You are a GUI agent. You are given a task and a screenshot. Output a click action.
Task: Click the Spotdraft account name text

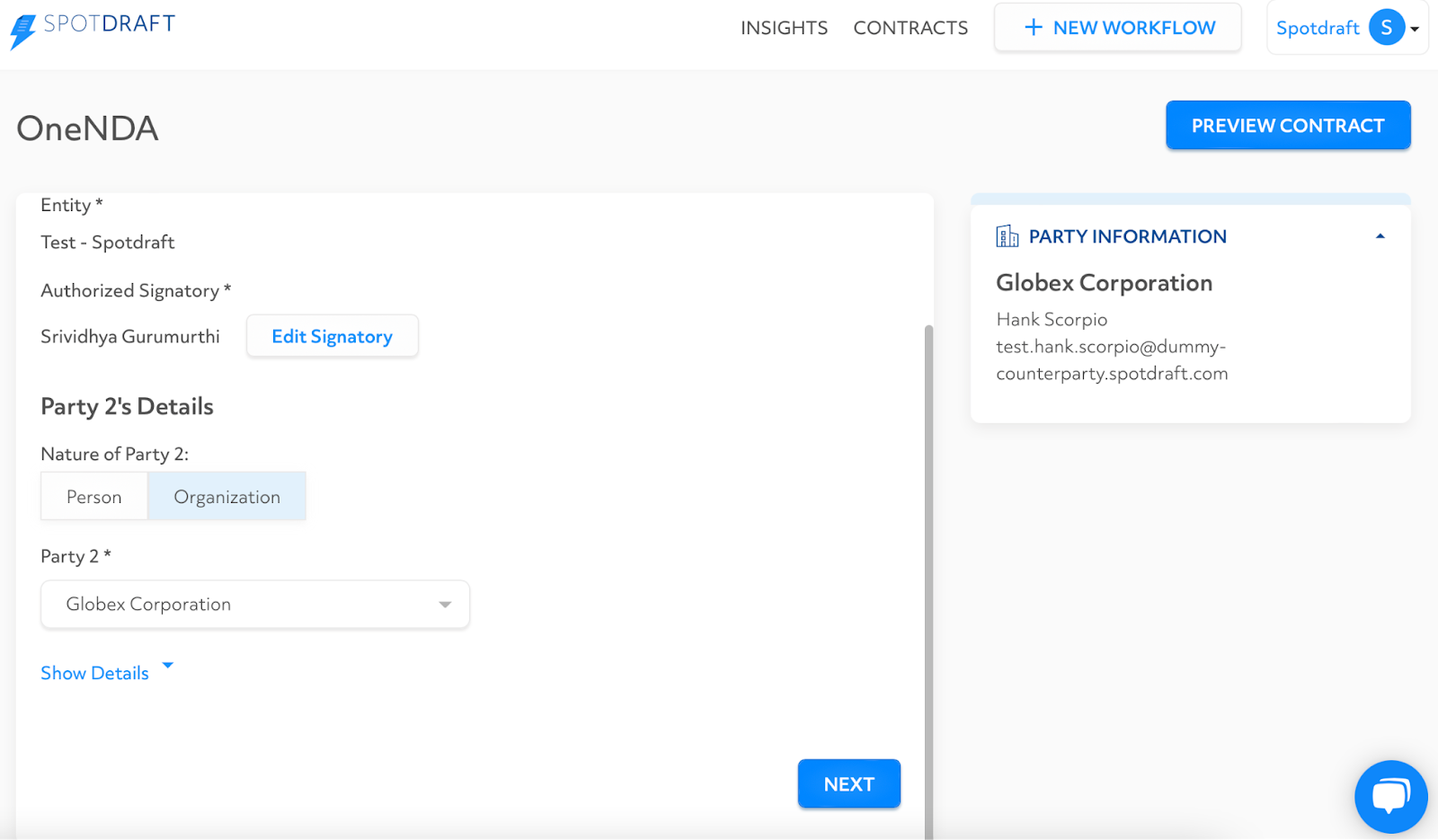pyautogui.click(x=1318, y=29)
